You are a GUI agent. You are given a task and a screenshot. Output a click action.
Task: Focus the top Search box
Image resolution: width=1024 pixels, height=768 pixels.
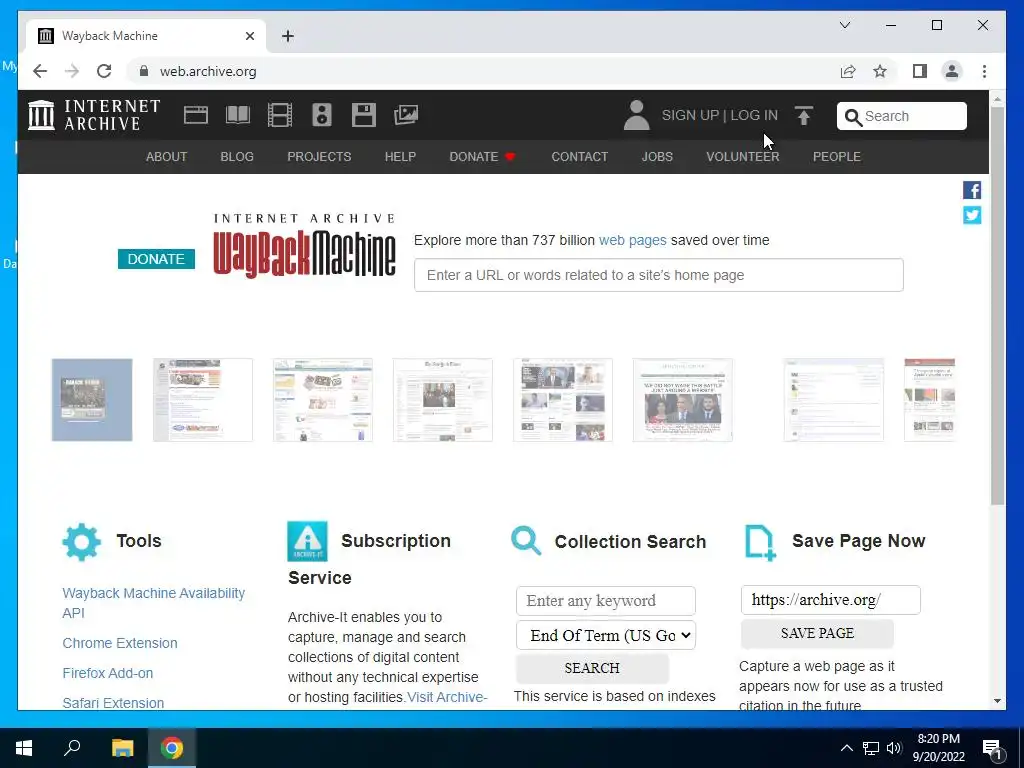coord(901,116)
